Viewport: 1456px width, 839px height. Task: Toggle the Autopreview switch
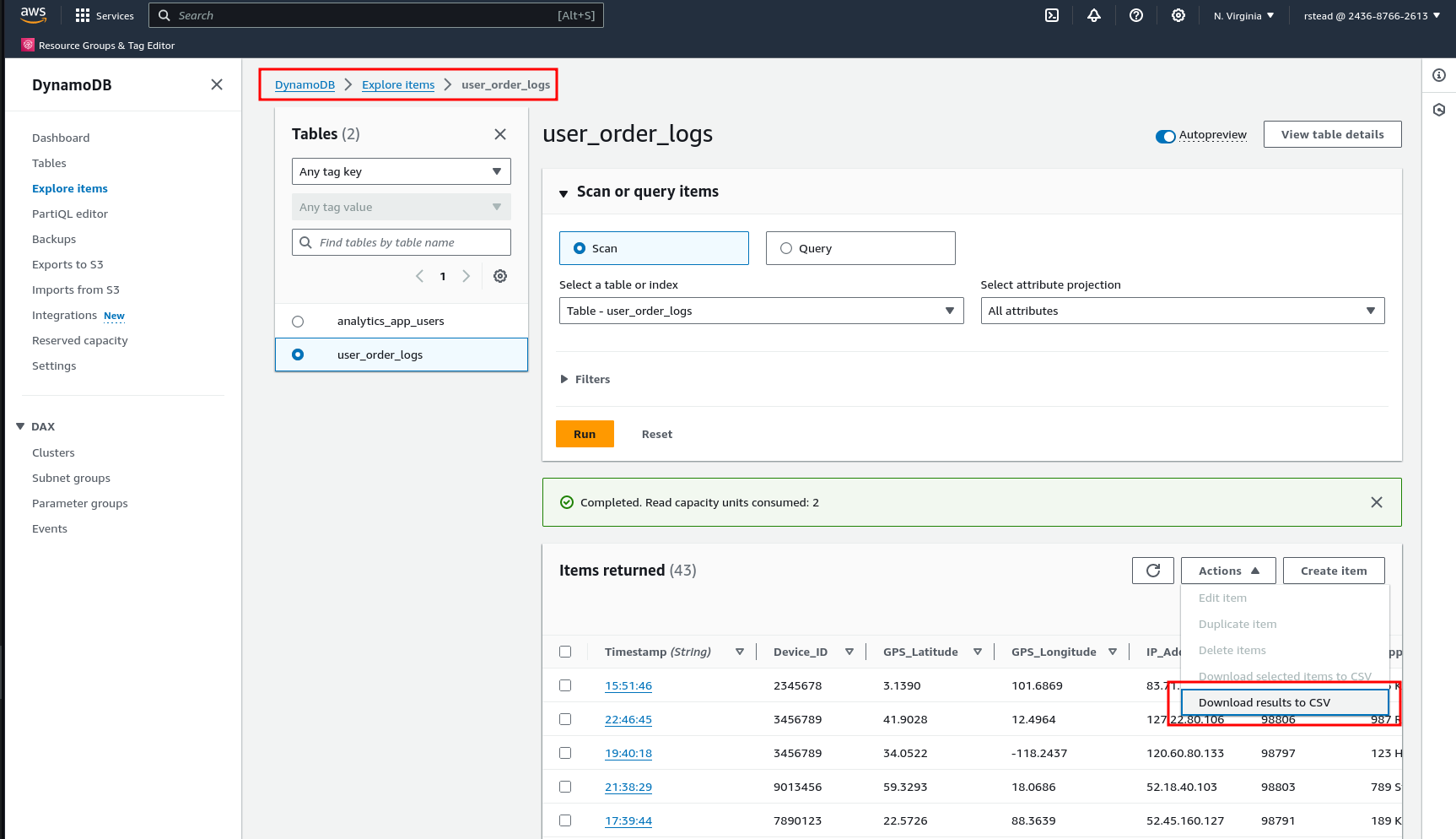(1166, 136)
